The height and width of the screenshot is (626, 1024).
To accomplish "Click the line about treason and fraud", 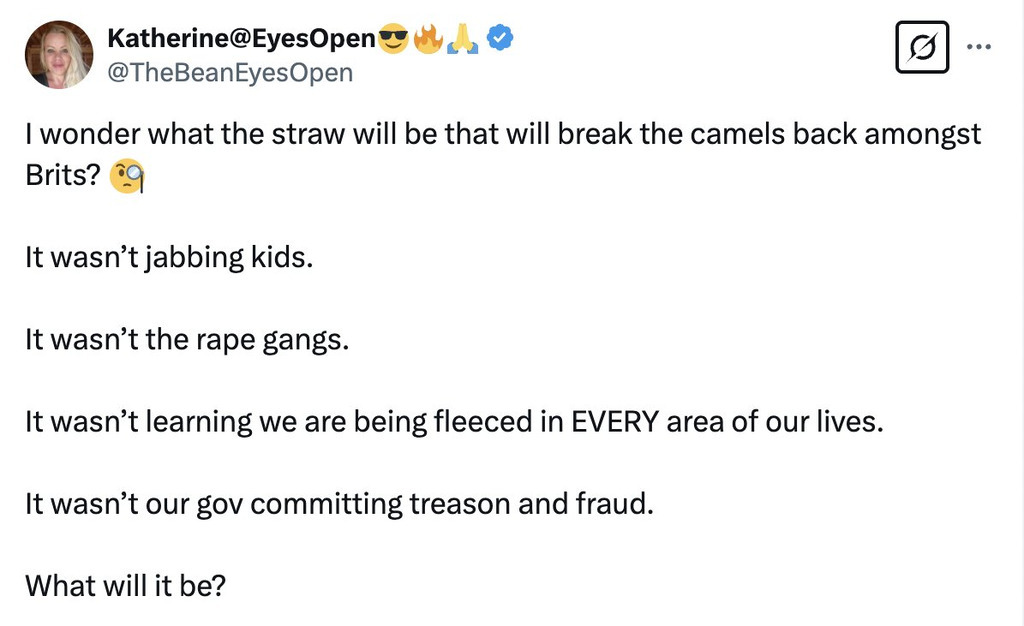I will click(x=339, y=503).
